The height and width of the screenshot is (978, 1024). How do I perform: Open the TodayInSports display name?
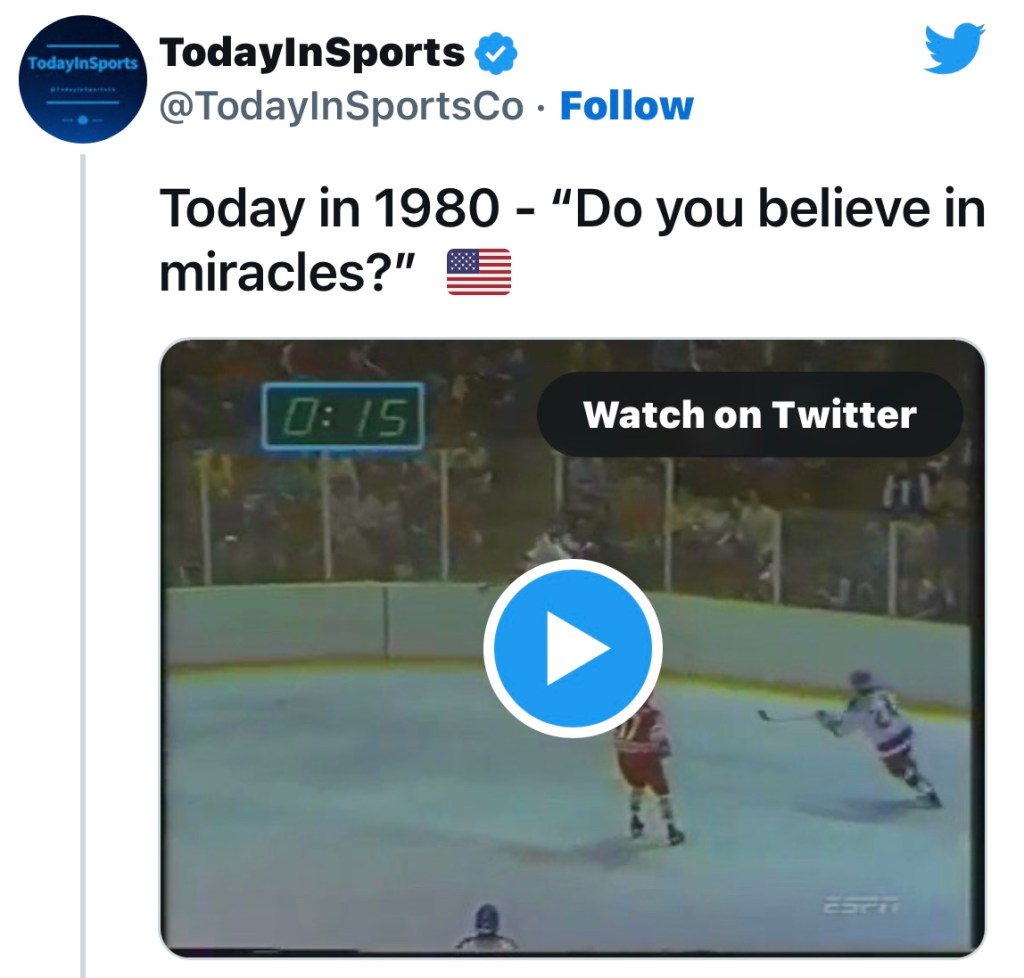pyautogui.click(x=312, y=53)
